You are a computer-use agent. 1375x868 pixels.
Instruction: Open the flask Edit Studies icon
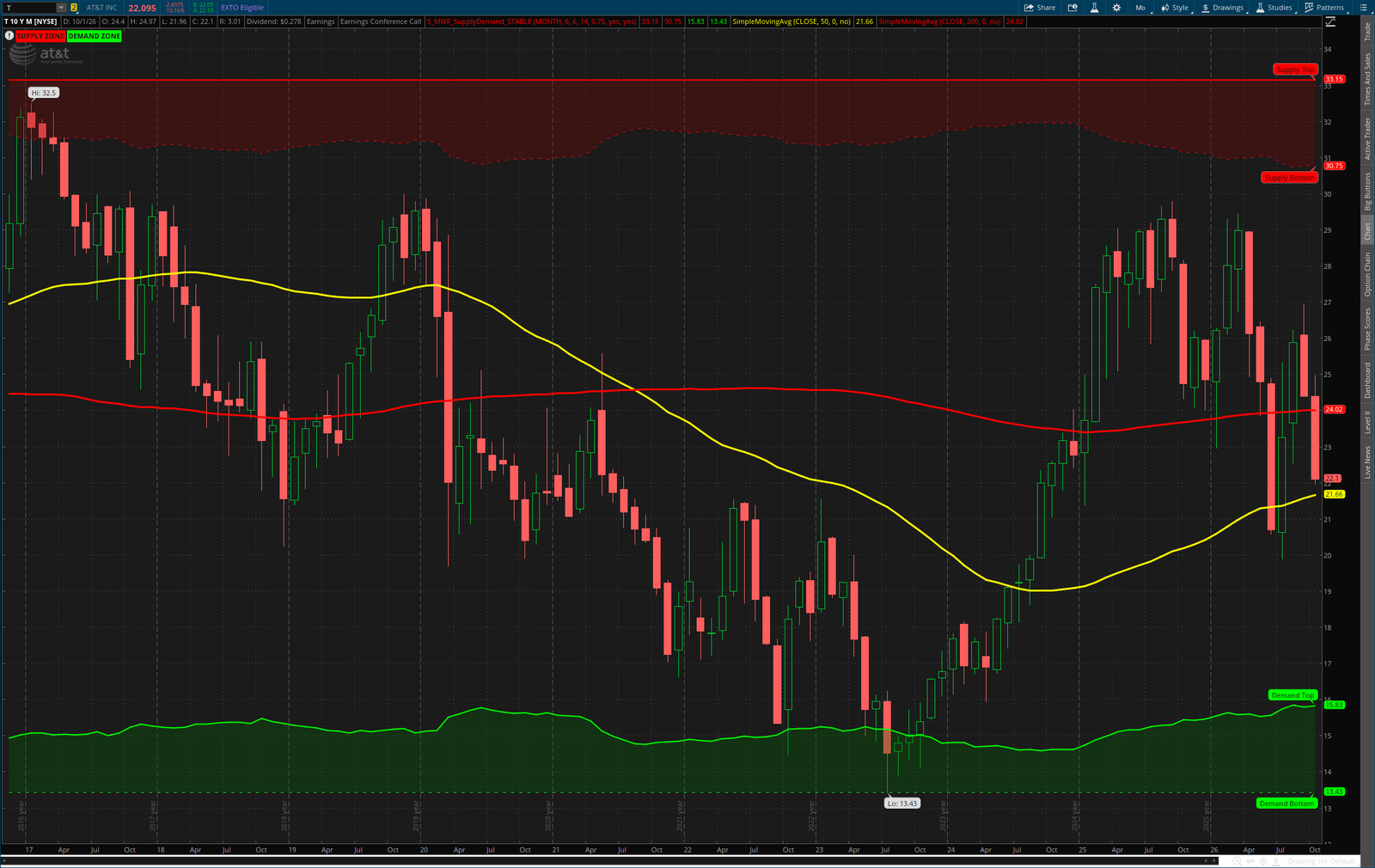point(1094,8)
